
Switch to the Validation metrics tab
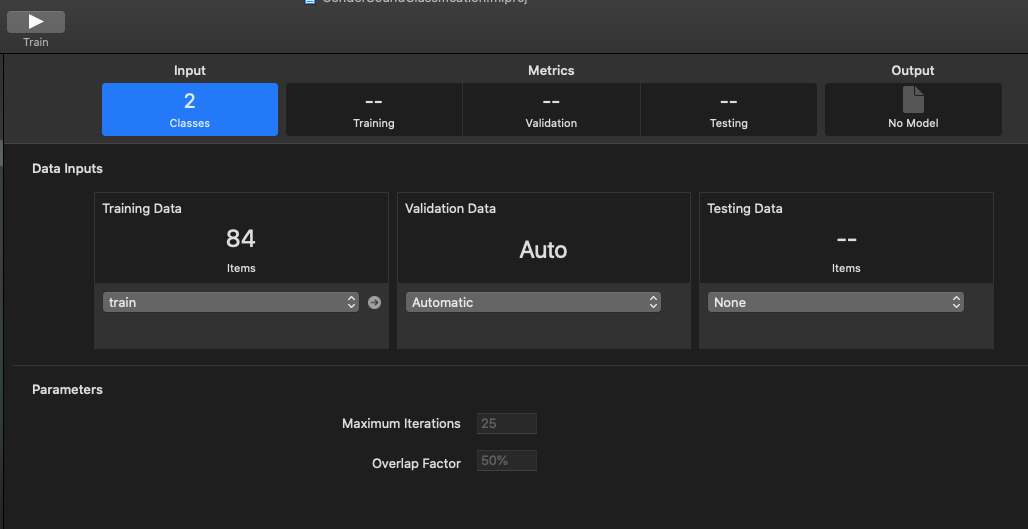(551, 109)
